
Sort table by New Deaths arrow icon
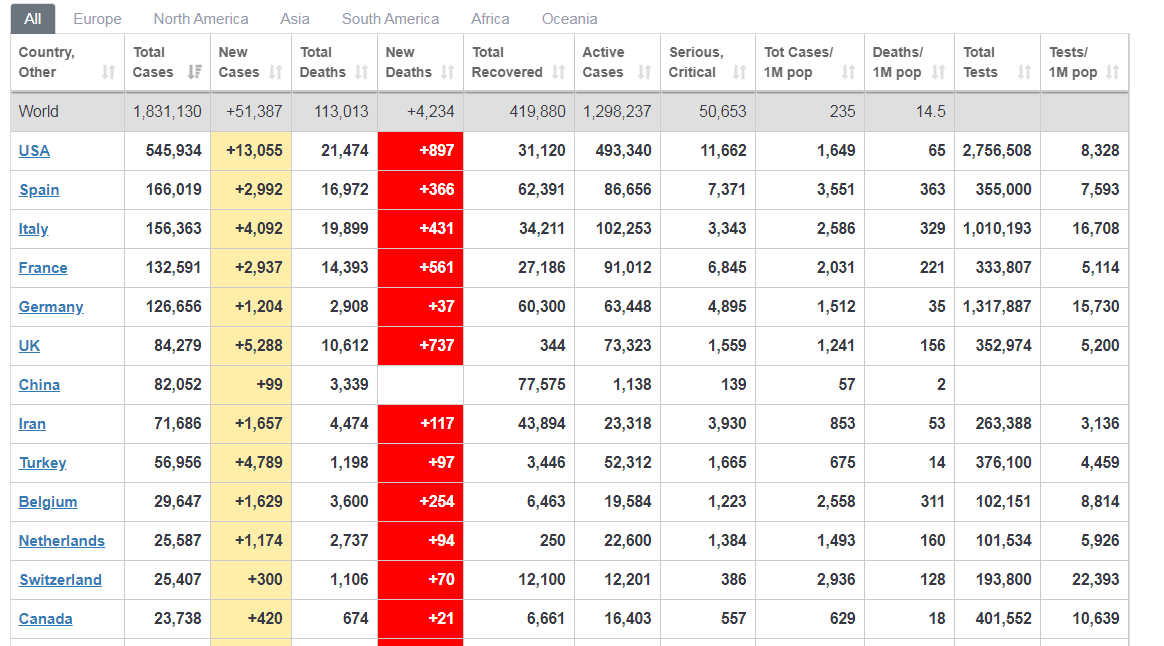tap(448, 72)
